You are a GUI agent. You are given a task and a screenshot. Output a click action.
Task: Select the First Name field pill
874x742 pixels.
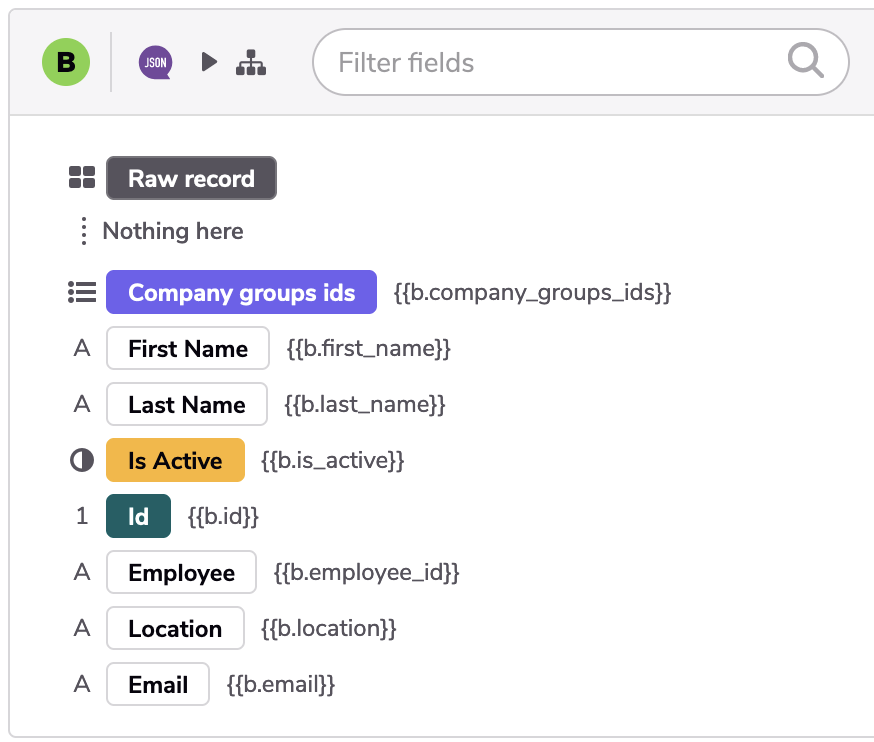click(188, 348)
